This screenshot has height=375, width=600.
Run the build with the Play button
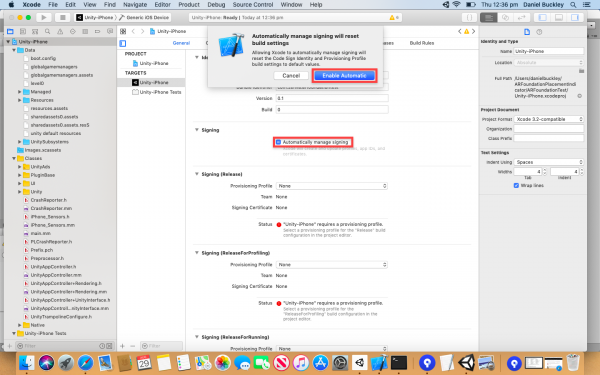[44, 17]
